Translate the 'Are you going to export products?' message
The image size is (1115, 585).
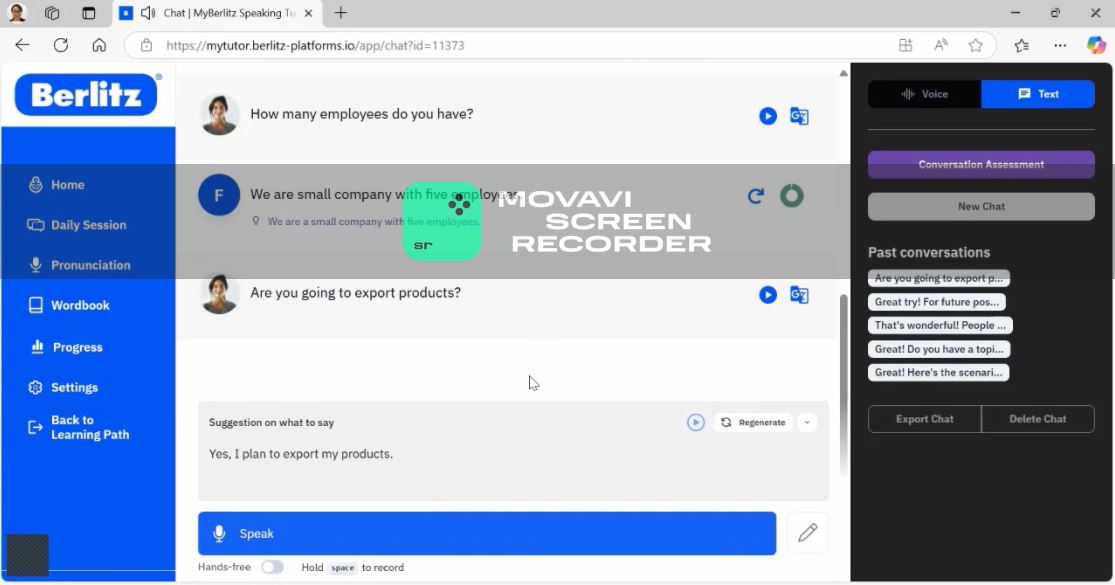[799, 295]
